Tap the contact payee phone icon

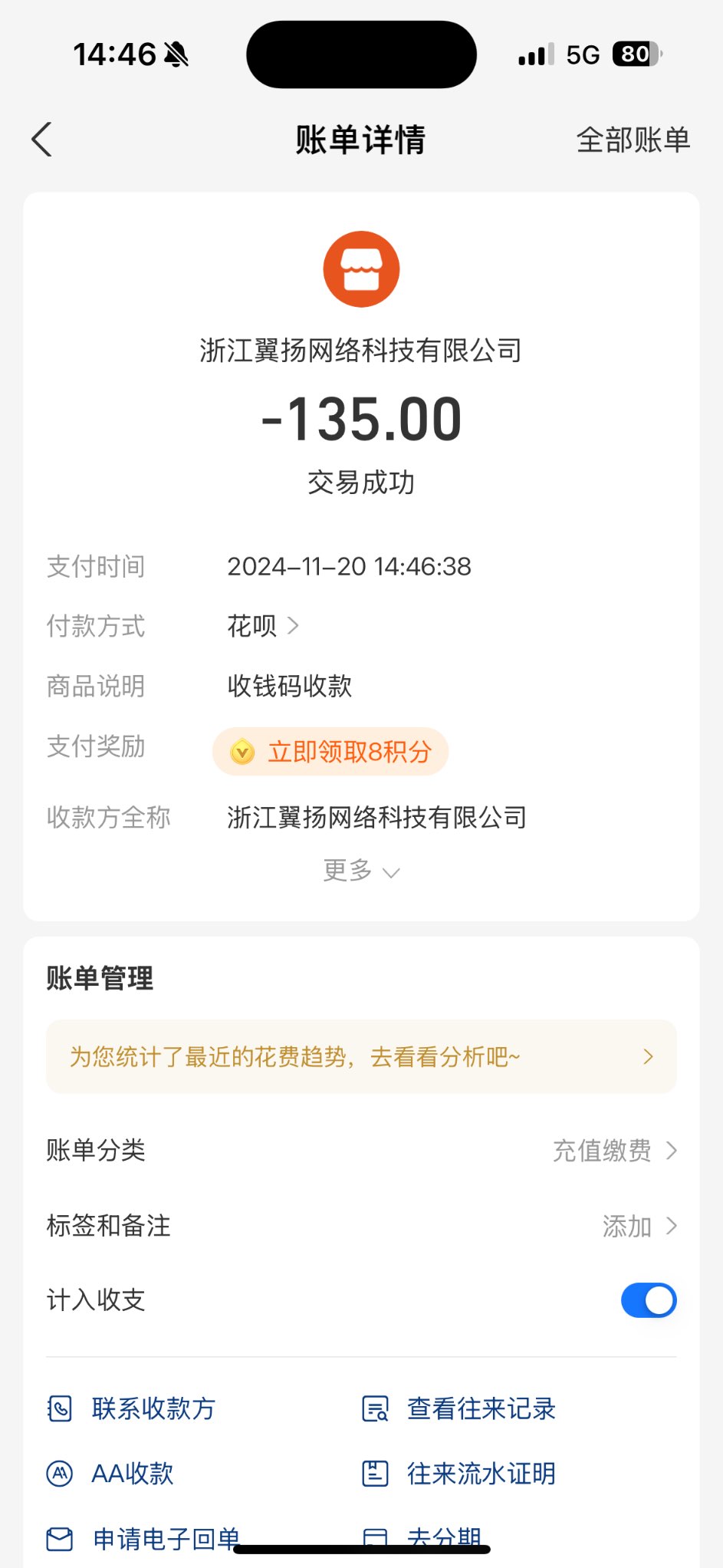[60, 1408]
